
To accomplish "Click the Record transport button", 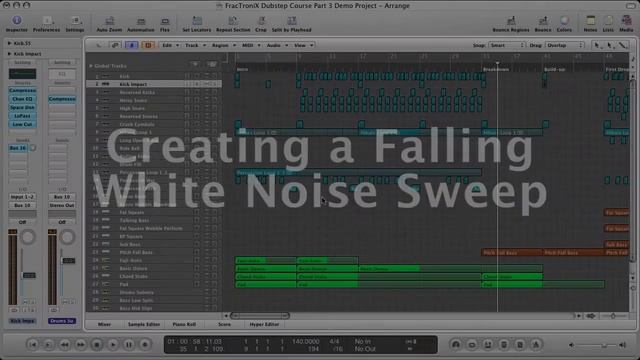I will point(145,344).
